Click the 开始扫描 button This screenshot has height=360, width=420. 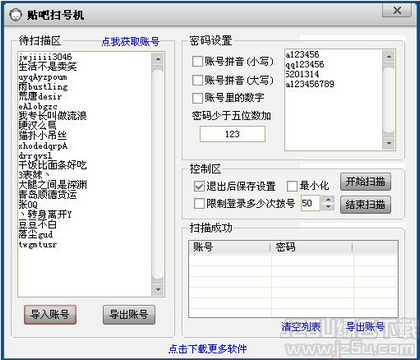click(365, 182)
